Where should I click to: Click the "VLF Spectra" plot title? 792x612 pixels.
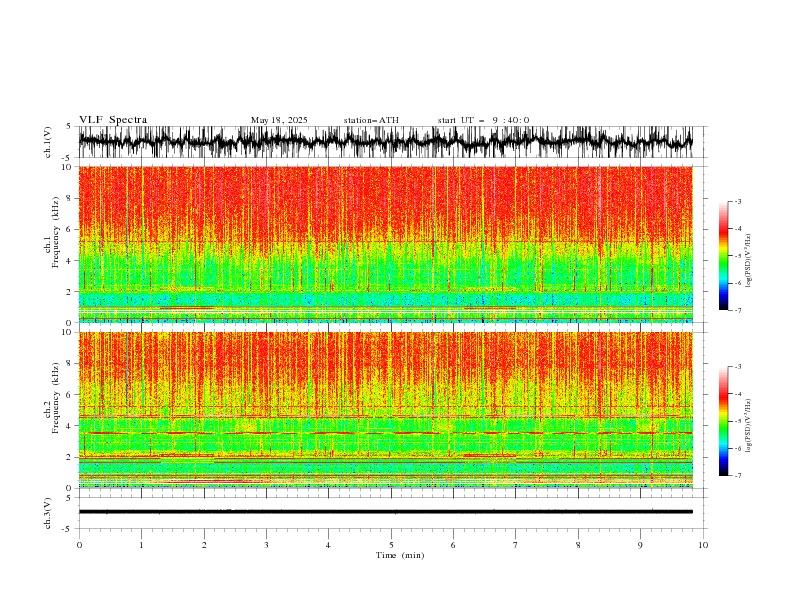click(113, 120)
